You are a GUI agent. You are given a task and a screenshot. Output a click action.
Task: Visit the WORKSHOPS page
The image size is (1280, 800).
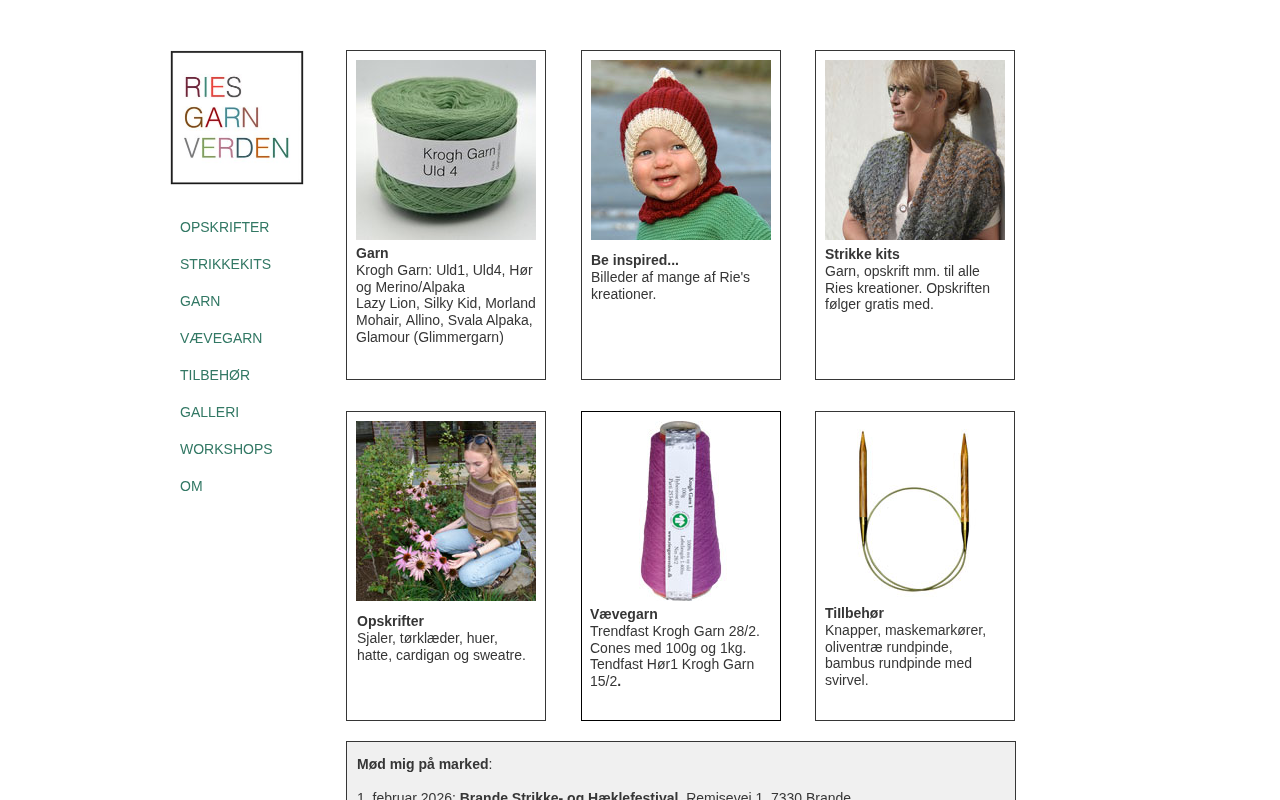226,449
